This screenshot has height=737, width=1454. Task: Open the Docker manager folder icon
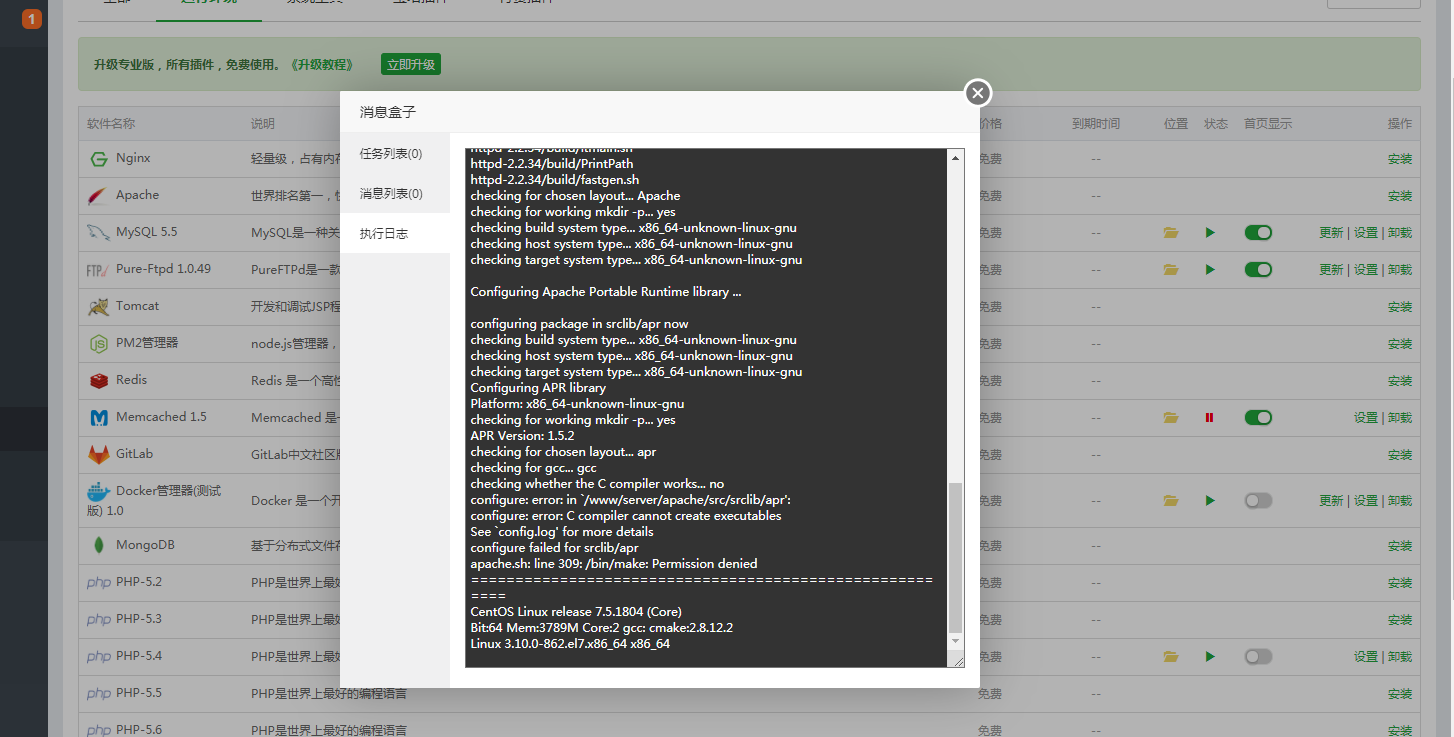pyautogui.click(x=1171, y=501)
